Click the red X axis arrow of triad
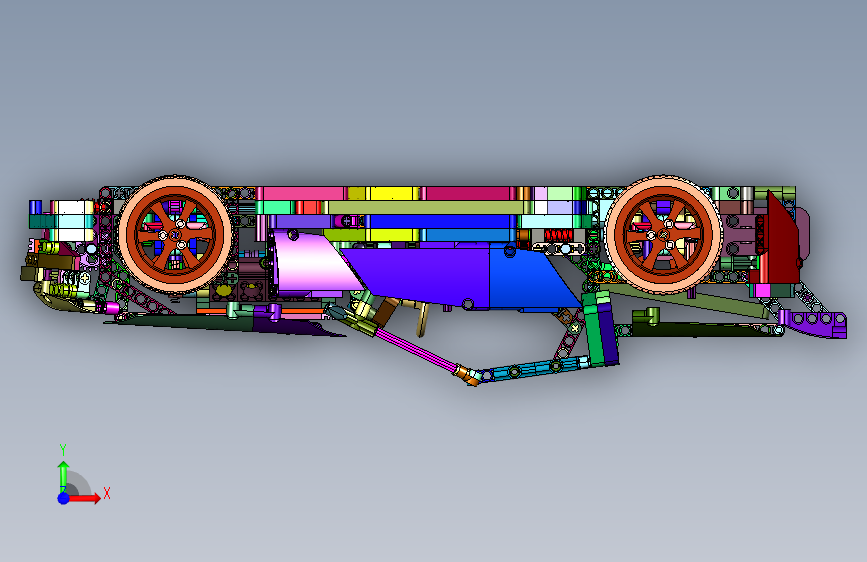Image resolution: width=867 pixels, height=562 pixels. coord(84,498)
